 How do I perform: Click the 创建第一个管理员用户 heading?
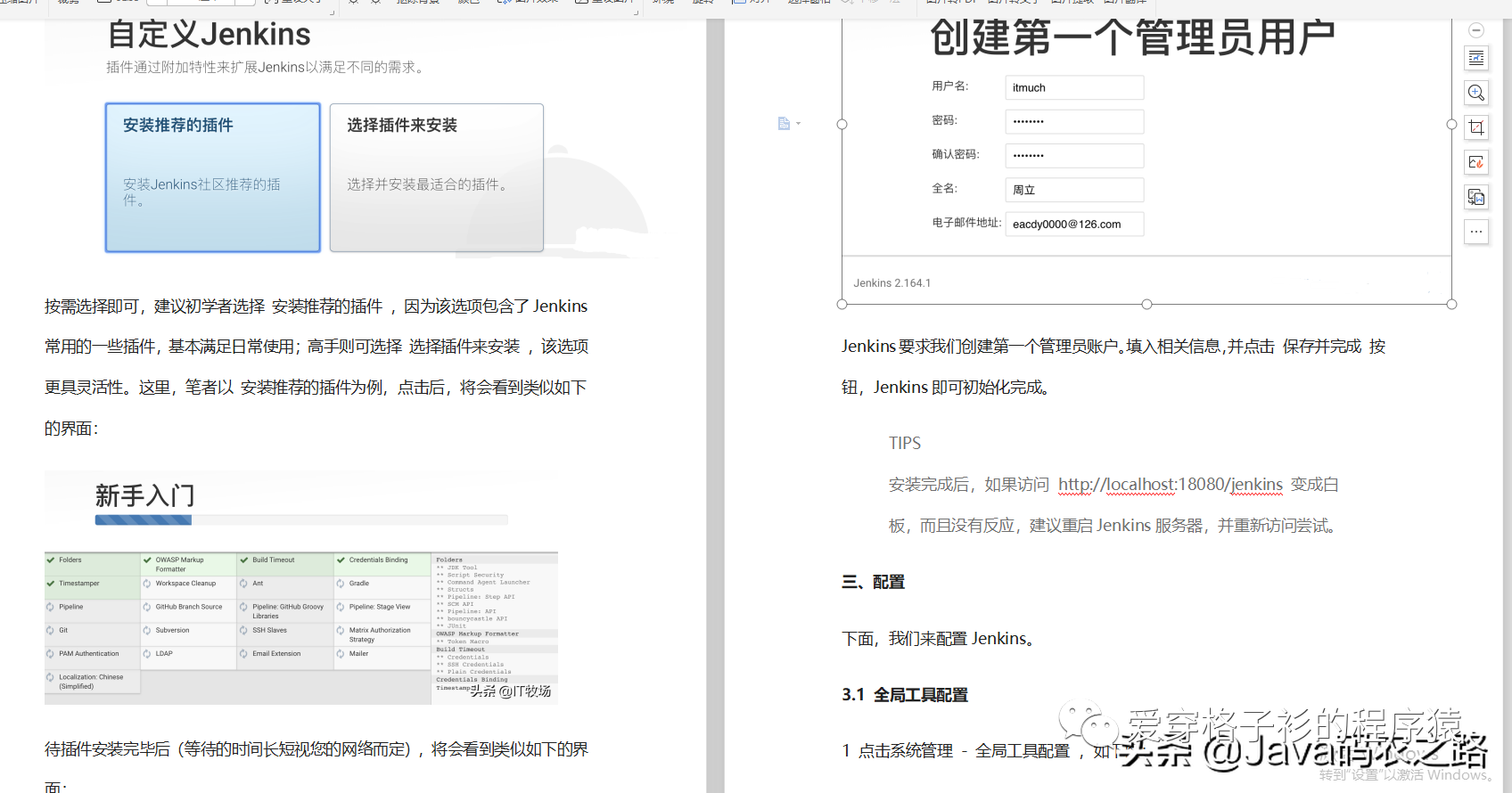[1132, 37]
